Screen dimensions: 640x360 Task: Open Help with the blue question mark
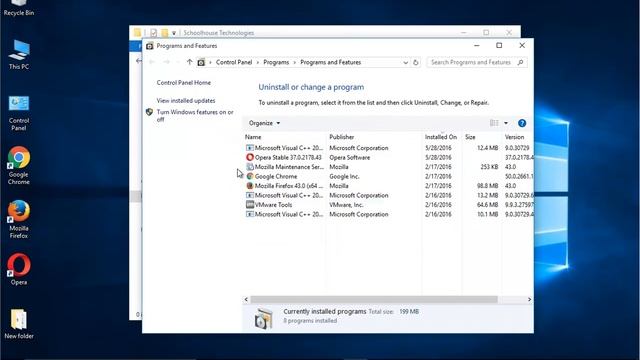[x=522, y=123]
